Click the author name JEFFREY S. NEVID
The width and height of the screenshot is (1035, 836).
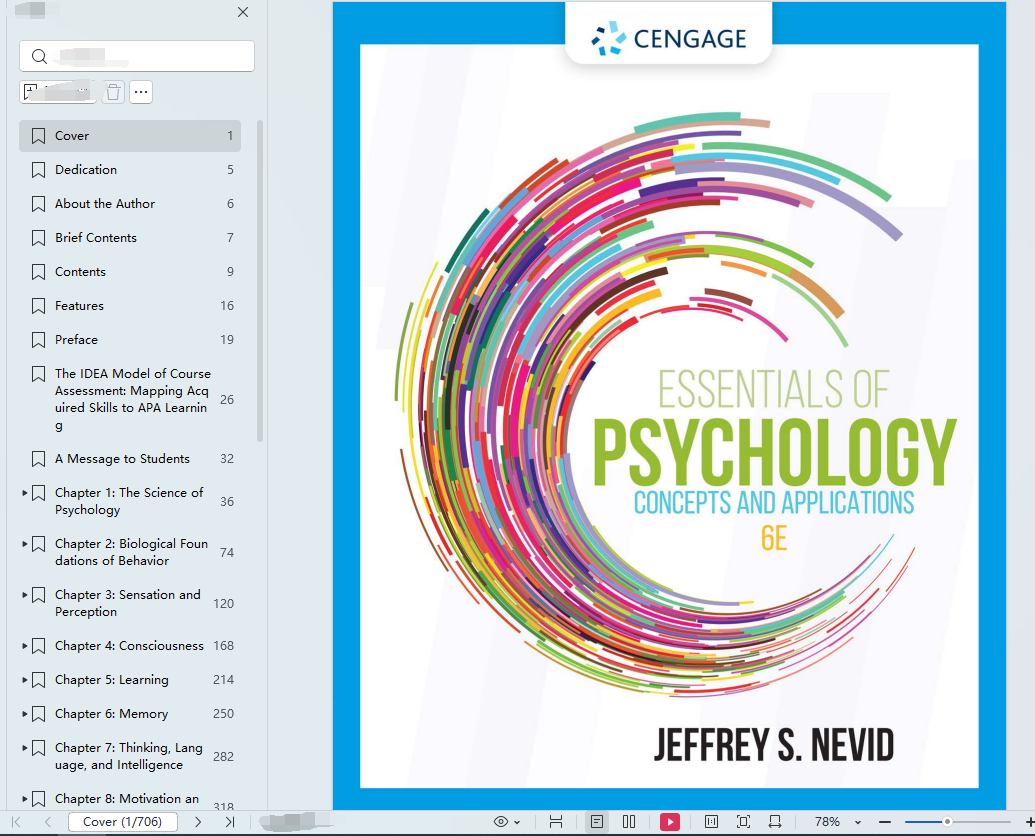tap(774, 745)
